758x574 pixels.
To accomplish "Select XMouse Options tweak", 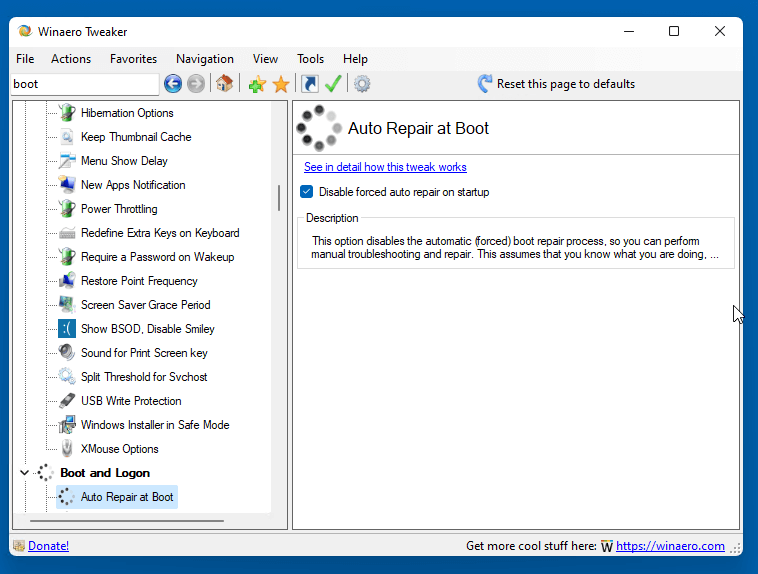I will (119, 449).
